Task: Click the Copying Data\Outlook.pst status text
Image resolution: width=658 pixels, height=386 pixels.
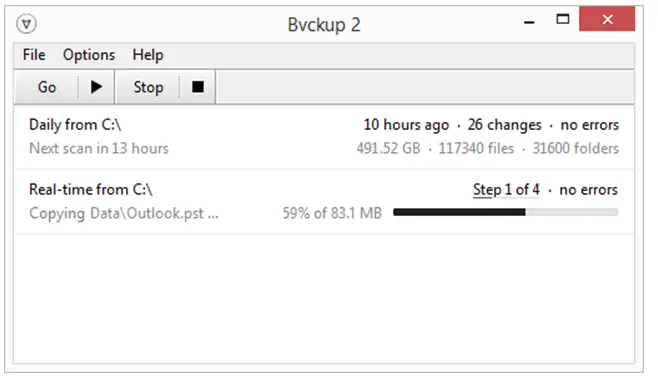Action: tap(124, 214)
